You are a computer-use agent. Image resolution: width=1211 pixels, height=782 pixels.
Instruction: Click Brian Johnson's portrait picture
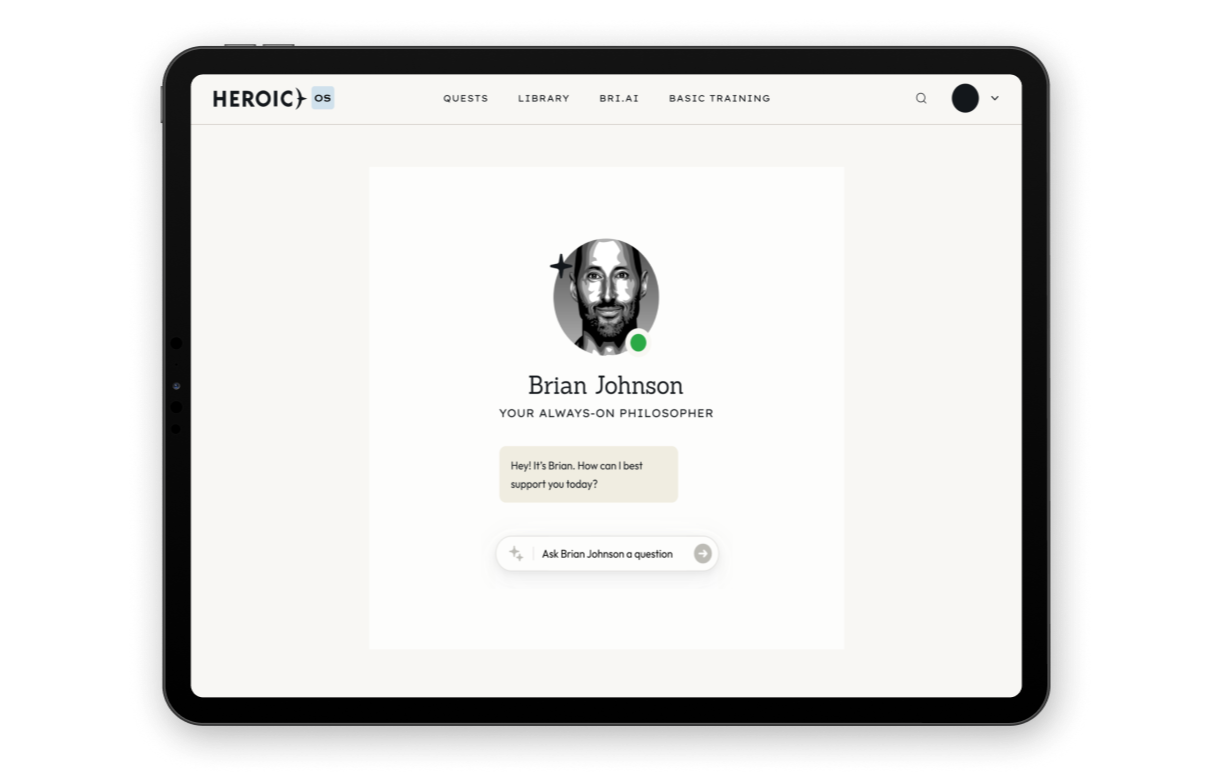pos(606,296)
